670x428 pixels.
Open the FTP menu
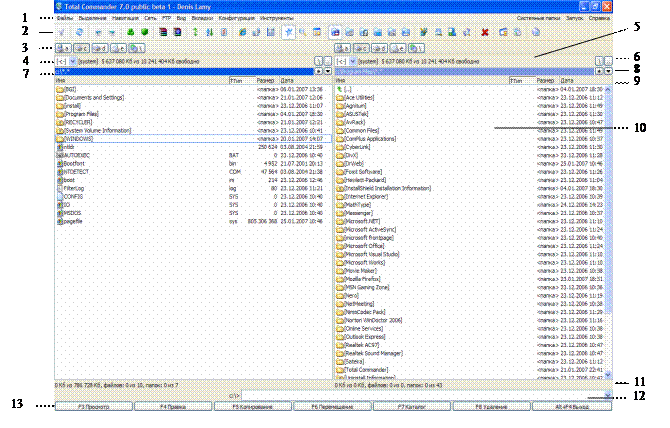coord(166,18)
